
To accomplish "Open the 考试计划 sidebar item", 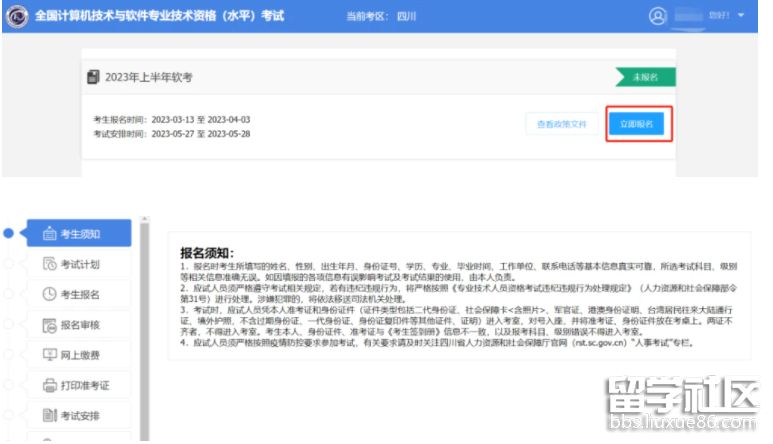I will point(78,264).
